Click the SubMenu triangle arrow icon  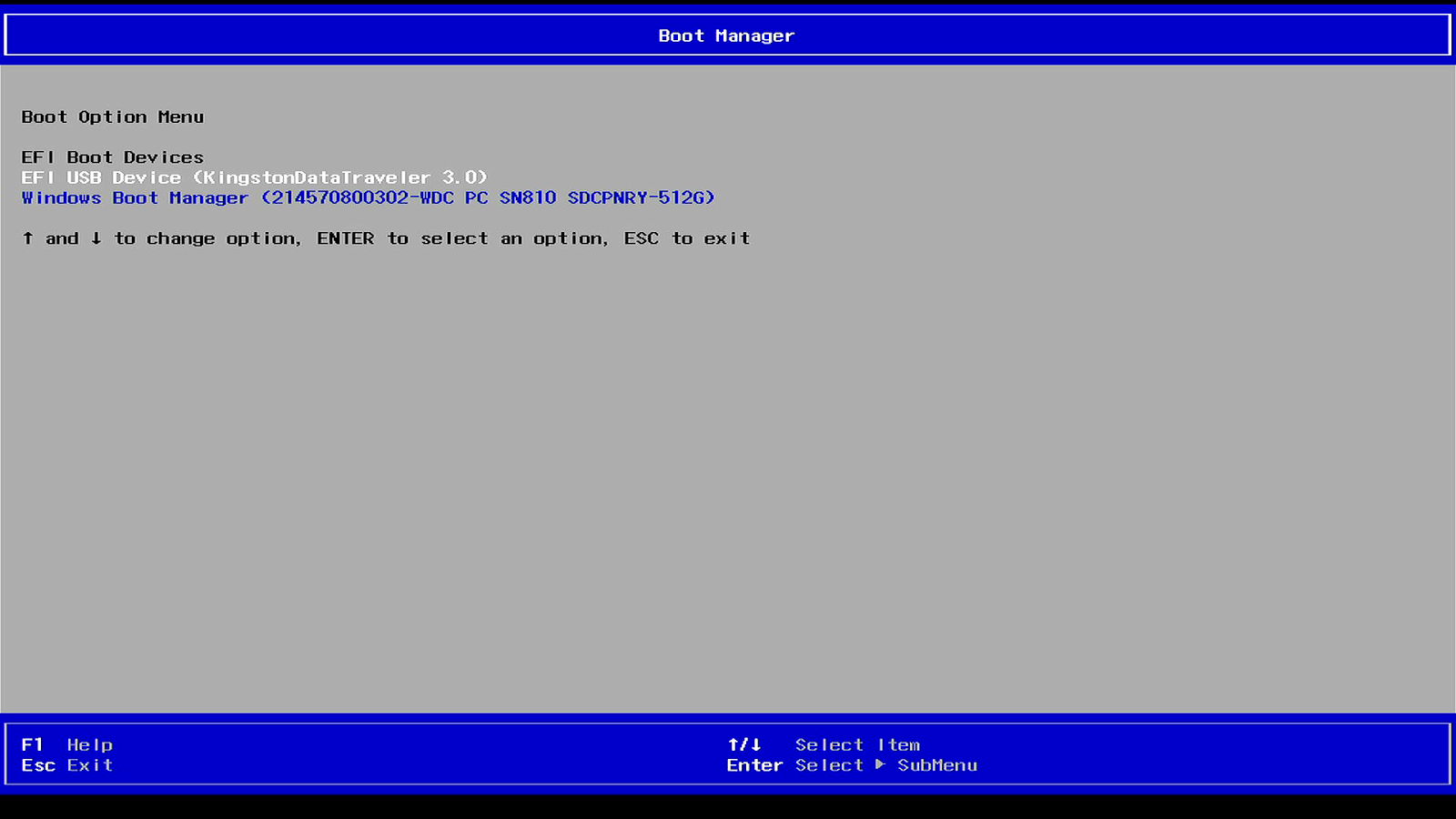point(880,764)
